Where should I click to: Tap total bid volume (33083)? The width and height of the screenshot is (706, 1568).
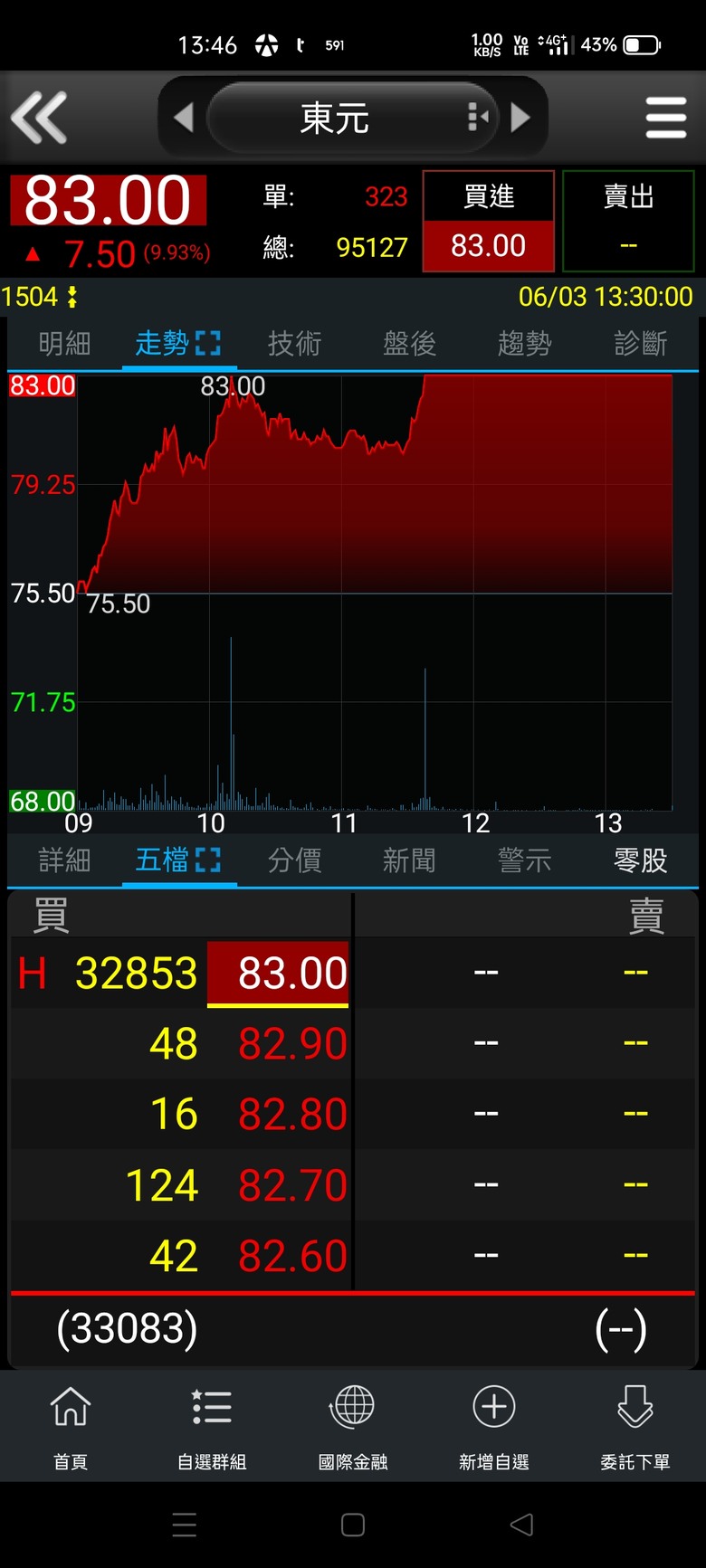coord(127,1328)
